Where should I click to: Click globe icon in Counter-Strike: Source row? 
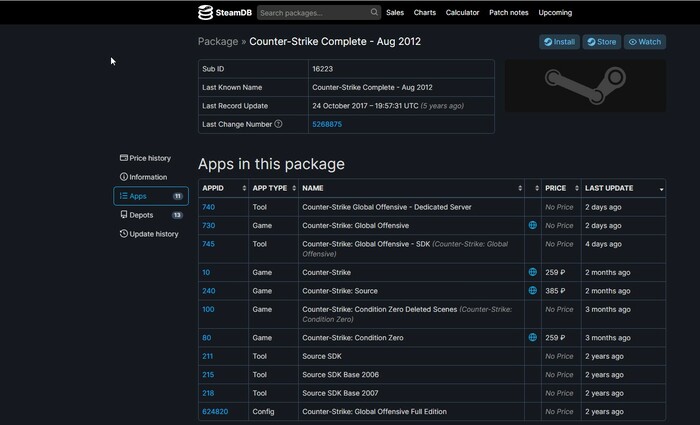pos(533,291)
